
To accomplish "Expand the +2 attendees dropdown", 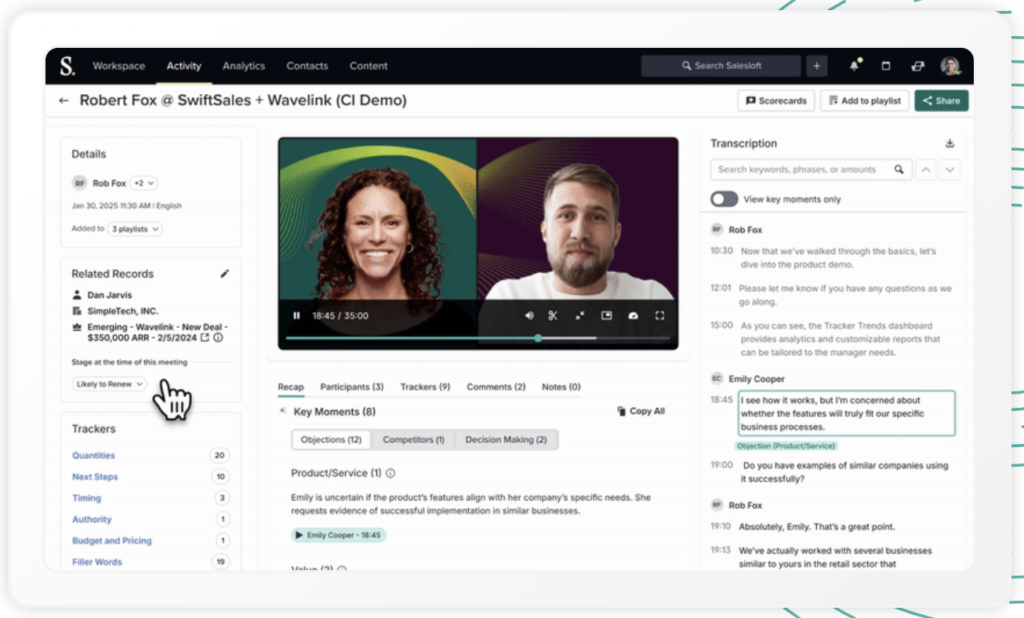I will [143, 183].
